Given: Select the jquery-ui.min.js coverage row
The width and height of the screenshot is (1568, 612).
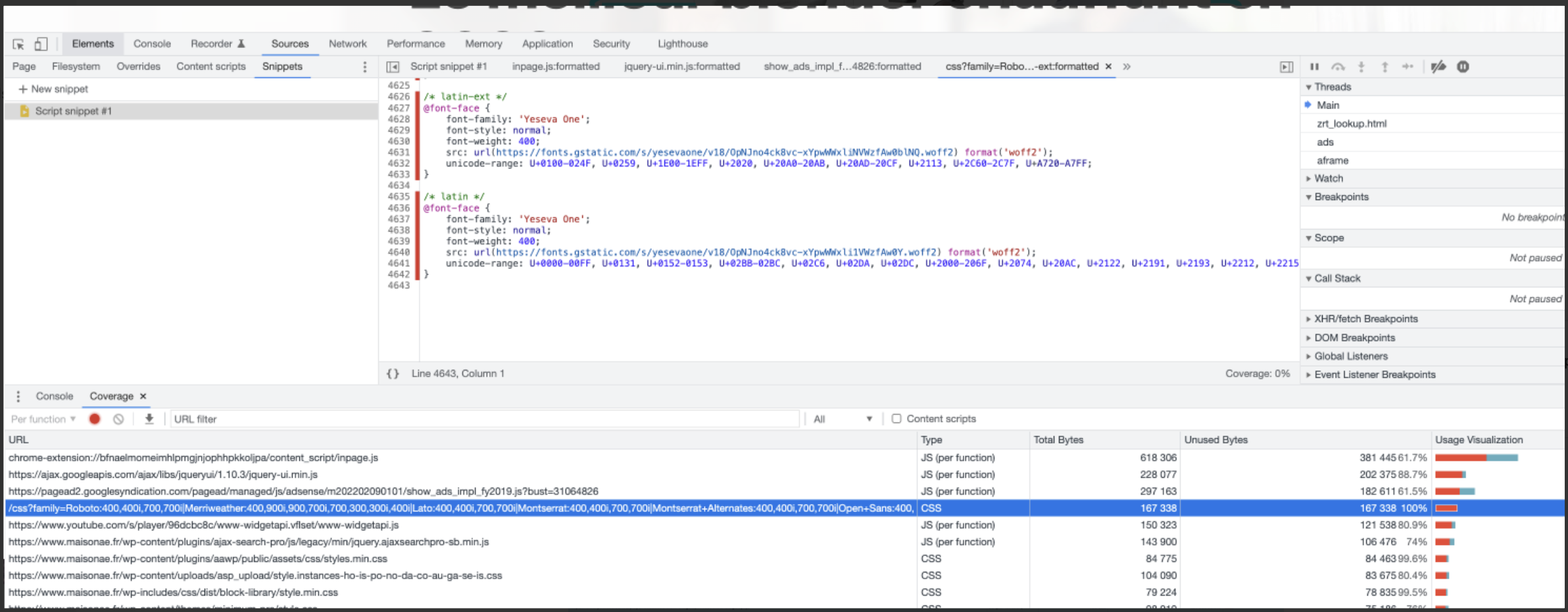Looking at the screenshot, I should pyautogui.click(x=784, y=474).
